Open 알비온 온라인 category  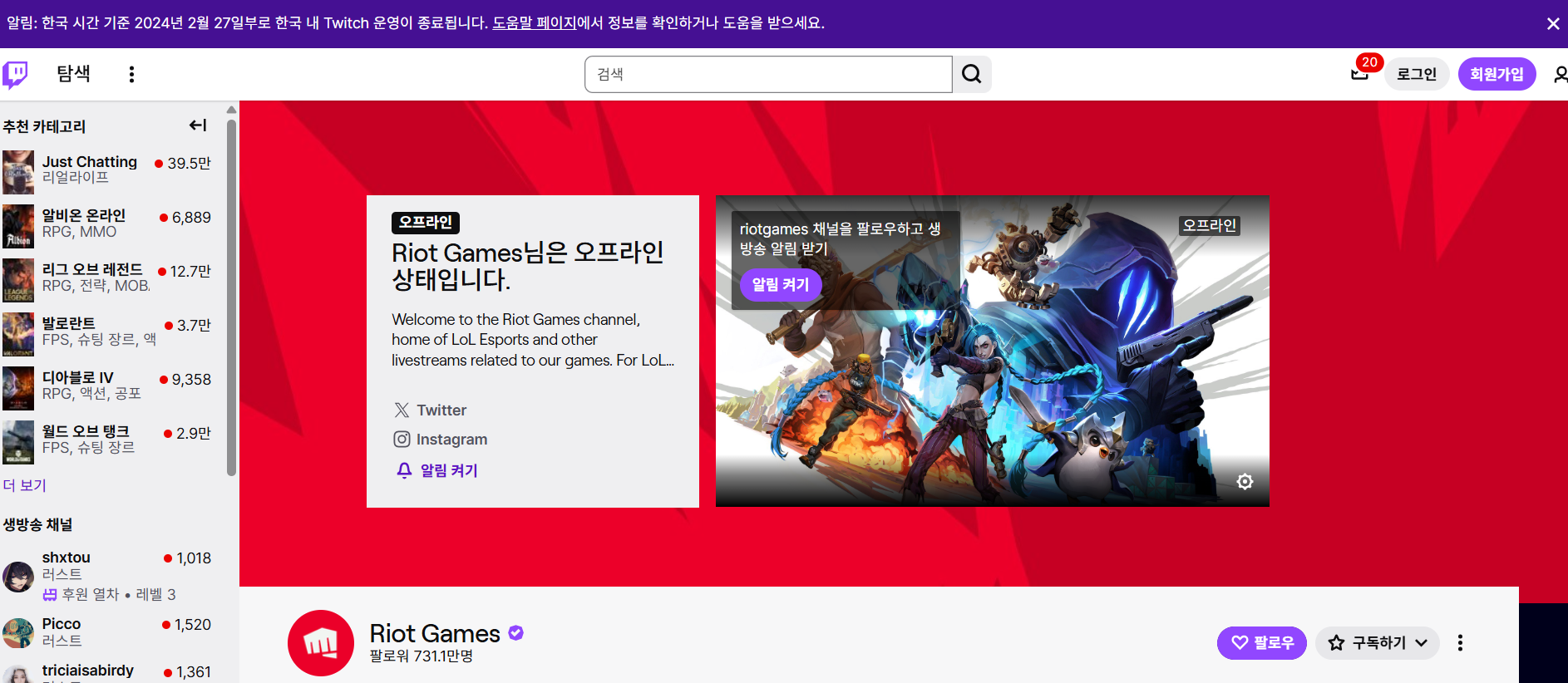[107, 225]
